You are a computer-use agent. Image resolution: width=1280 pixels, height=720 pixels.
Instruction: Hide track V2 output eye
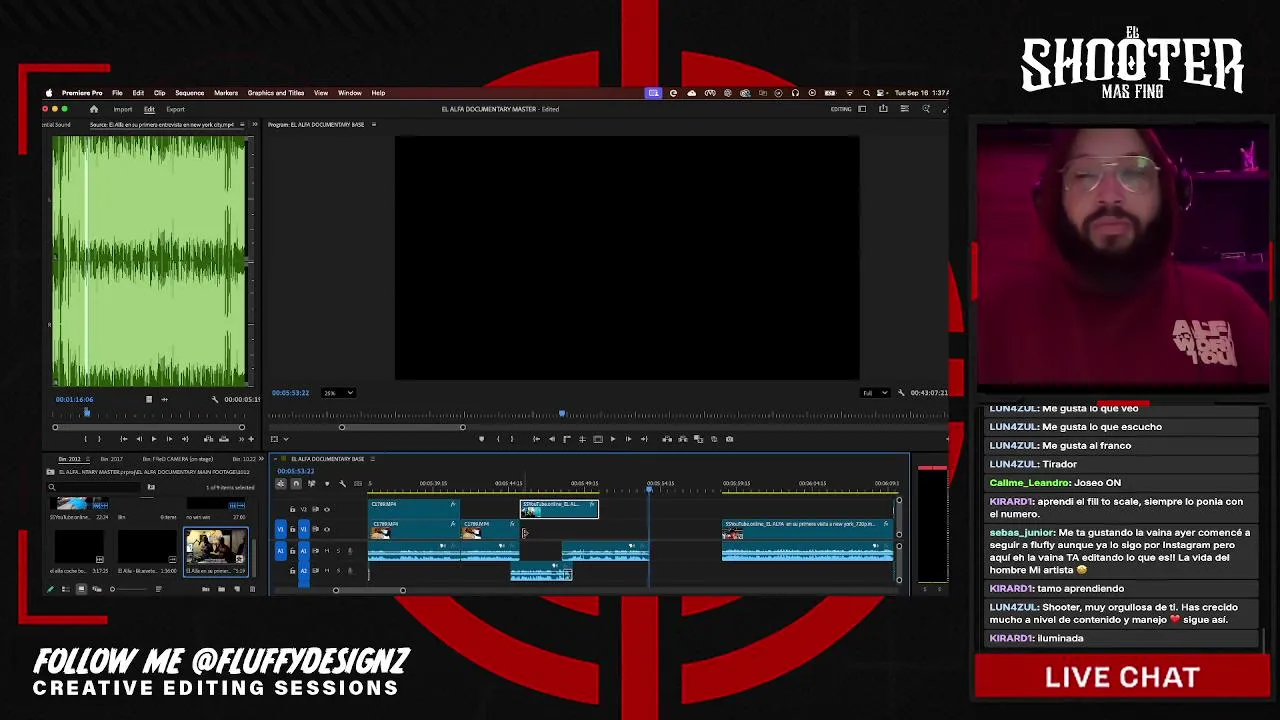[x=327, y=510]
